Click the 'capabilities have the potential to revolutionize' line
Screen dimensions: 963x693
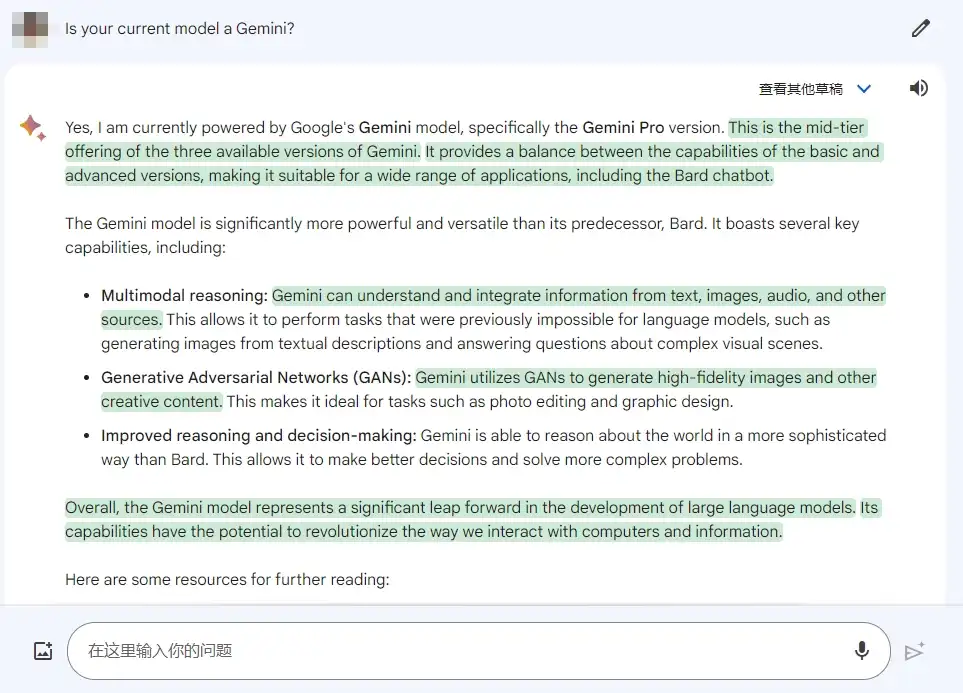coord(424,531)
